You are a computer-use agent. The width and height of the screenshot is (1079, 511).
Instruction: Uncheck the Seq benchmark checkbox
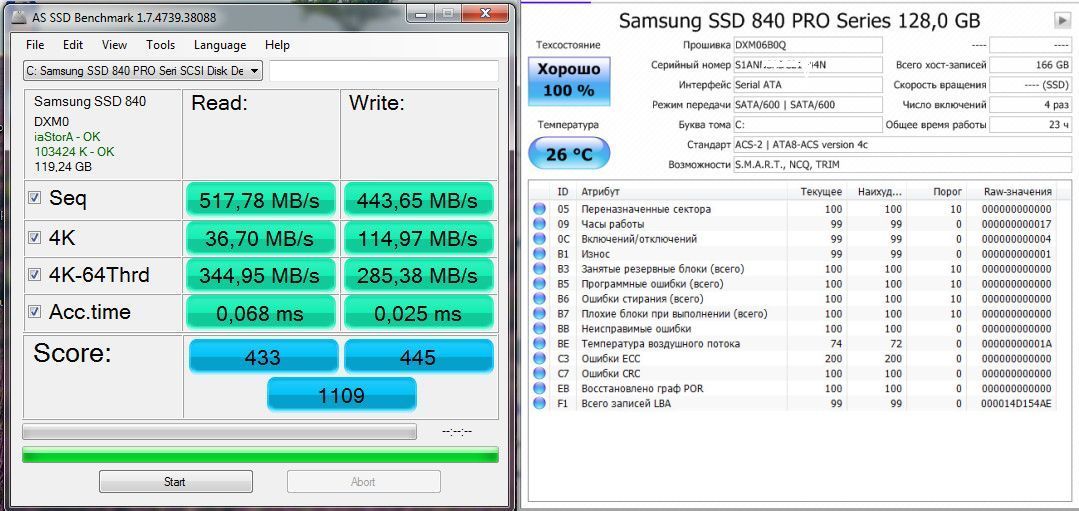(34, 198)
